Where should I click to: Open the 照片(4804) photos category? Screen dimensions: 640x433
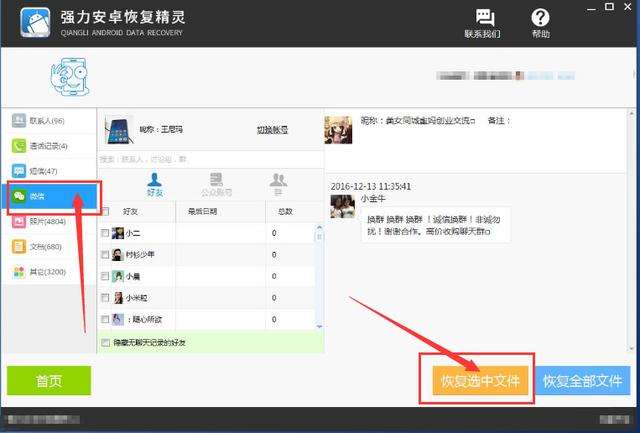click(49, 222)
